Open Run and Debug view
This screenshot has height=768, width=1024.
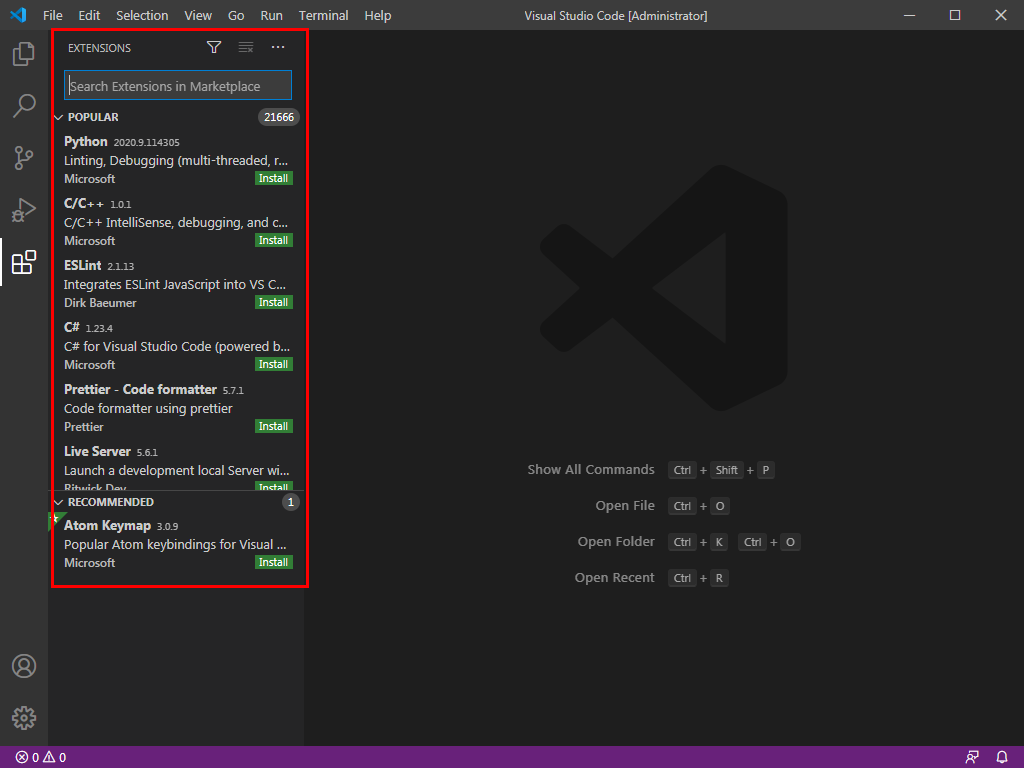24,210
